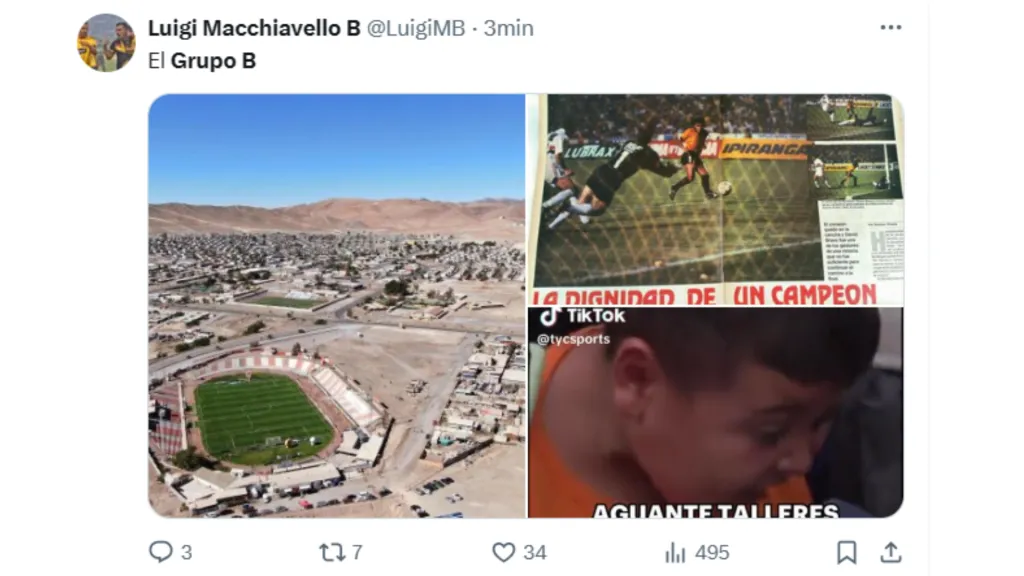The height and width of the screenshot is (576, 1024).
Task: Open the TikTok Aguante Talleres image
Action: click(x=716, y=413)
